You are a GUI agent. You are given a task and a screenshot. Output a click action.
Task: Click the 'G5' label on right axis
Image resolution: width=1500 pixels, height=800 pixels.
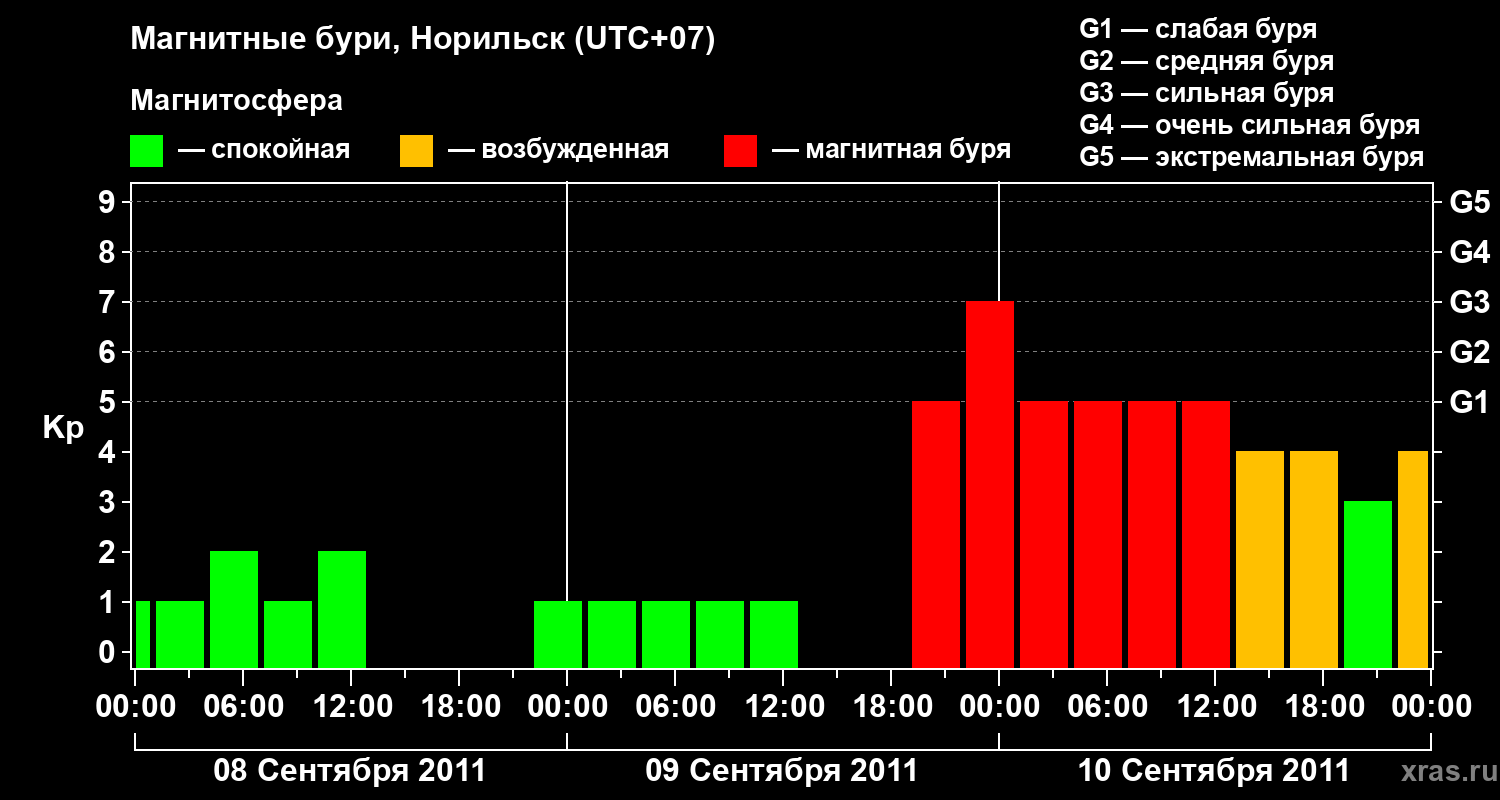point(1469,202)
